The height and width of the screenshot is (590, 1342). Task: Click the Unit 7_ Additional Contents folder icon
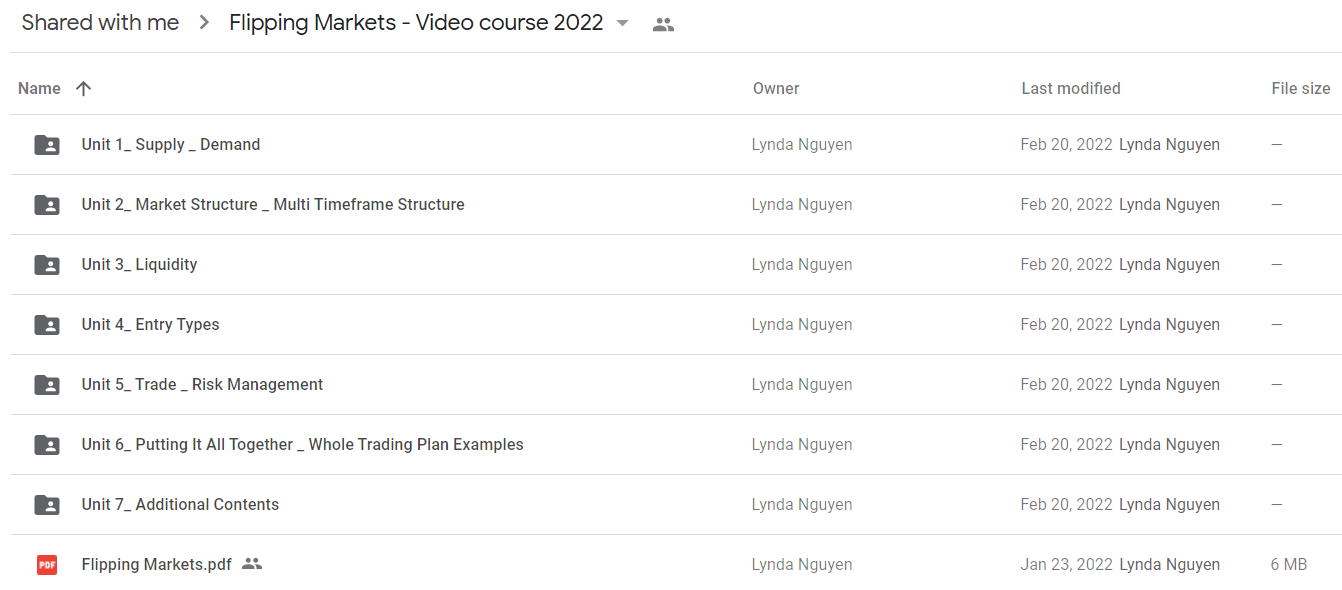(x=46, y=505)
